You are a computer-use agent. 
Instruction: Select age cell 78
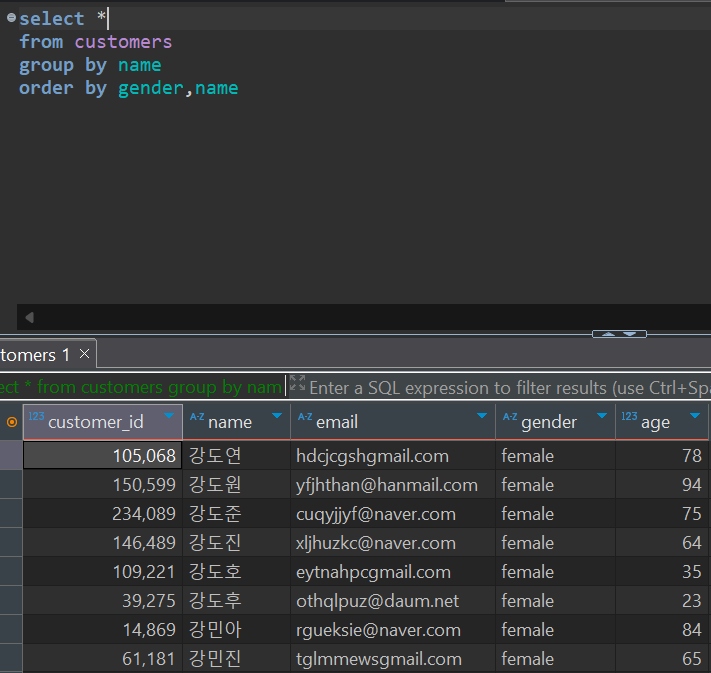click(662, 455)
